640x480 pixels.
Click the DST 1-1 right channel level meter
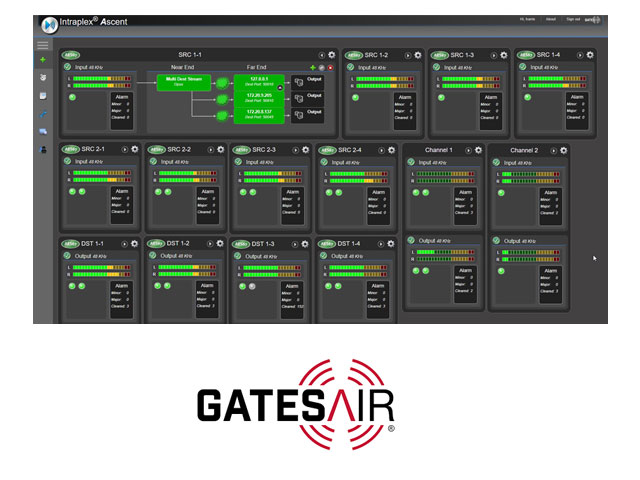102,275
